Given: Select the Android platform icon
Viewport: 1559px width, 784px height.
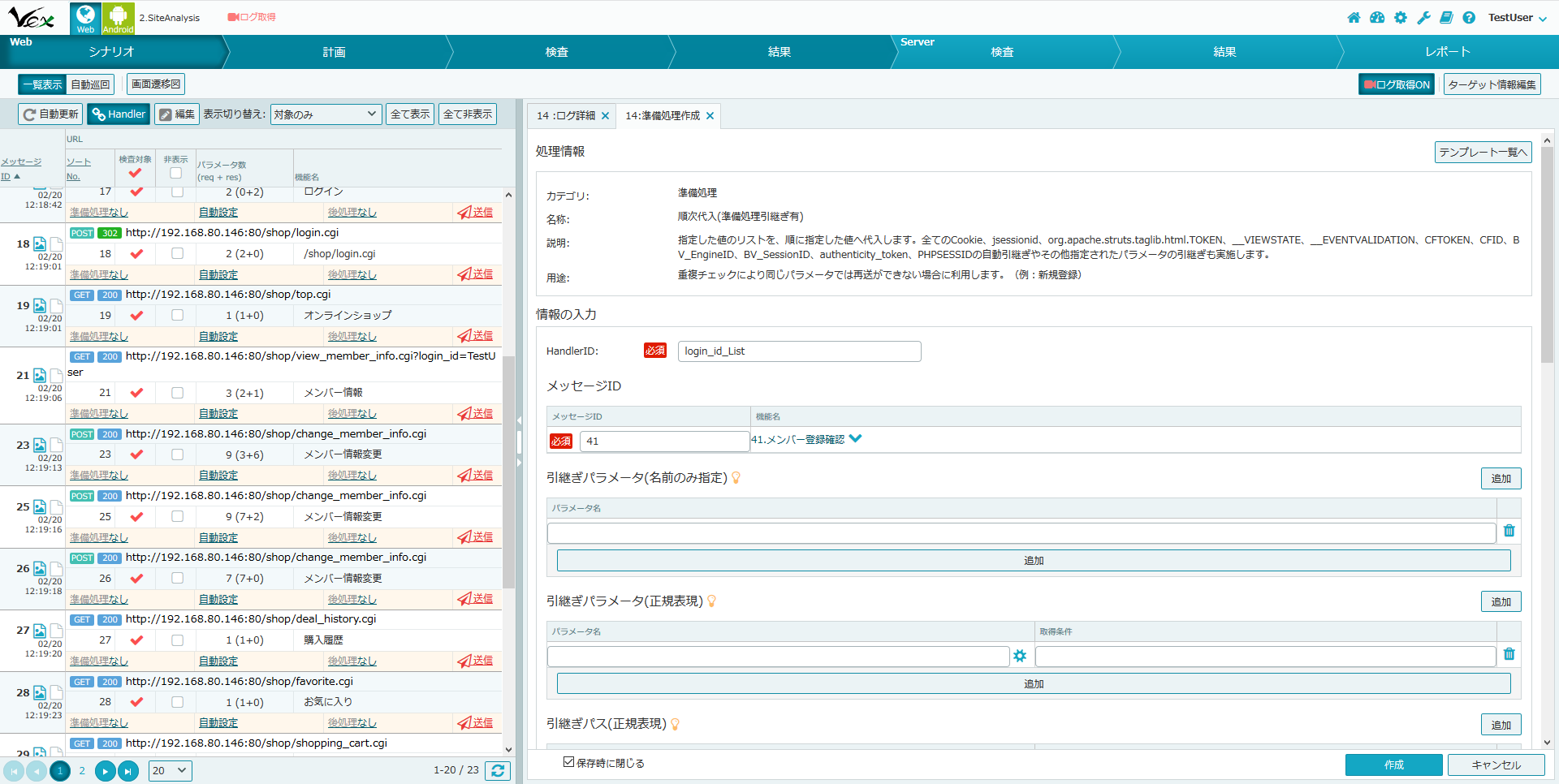Looking at the screenshot, I should (119, 18).
